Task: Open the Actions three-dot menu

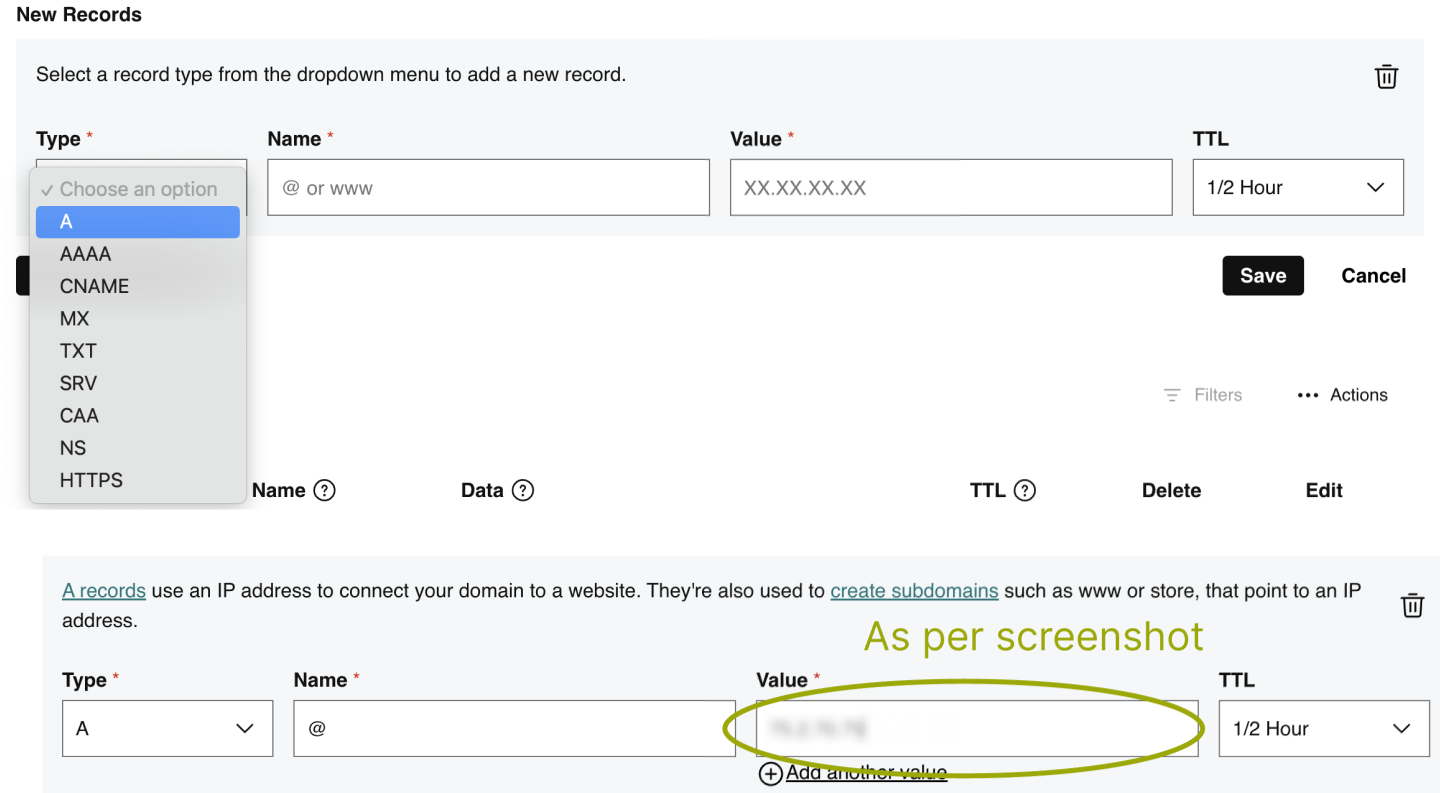Action: pos(1307,395)
